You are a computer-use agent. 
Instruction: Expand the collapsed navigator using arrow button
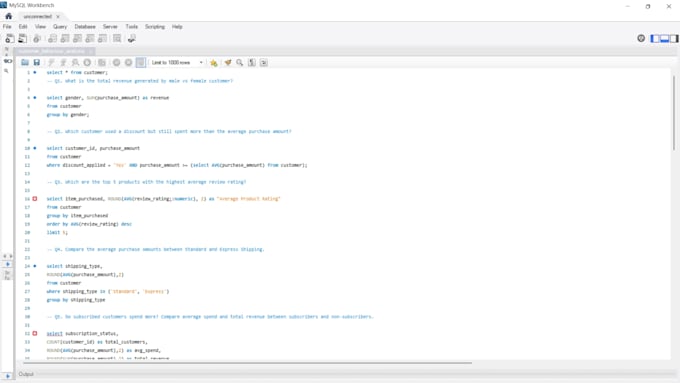8,264
